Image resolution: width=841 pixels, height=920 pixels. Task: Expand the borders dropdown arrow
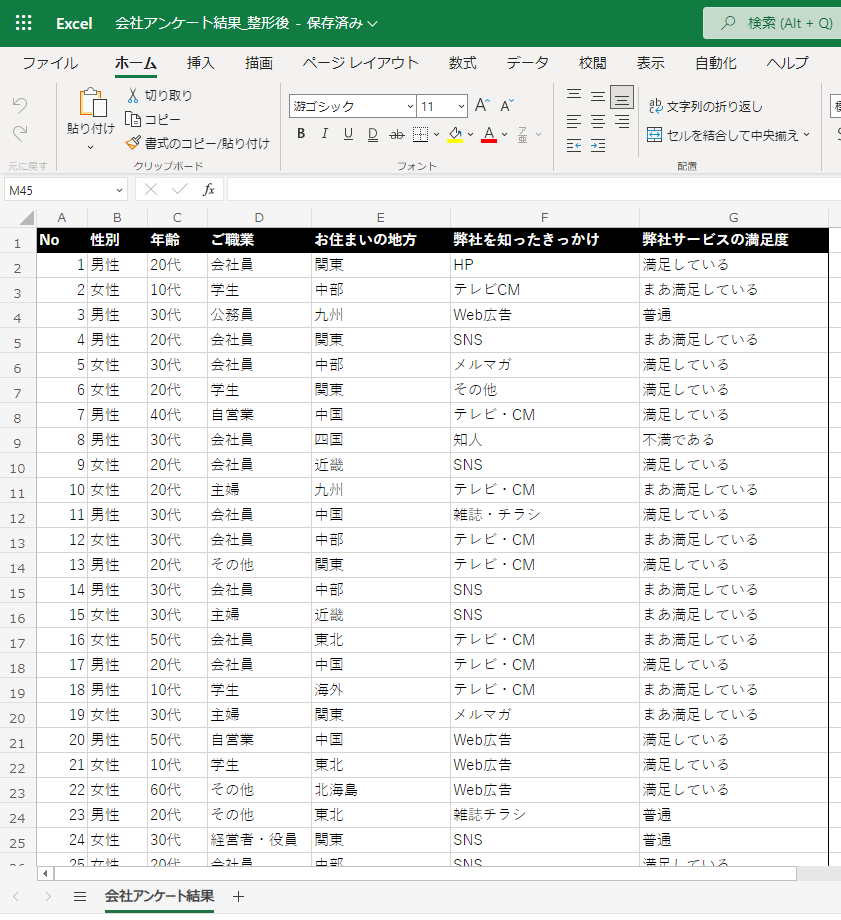[x=436, y=134]
